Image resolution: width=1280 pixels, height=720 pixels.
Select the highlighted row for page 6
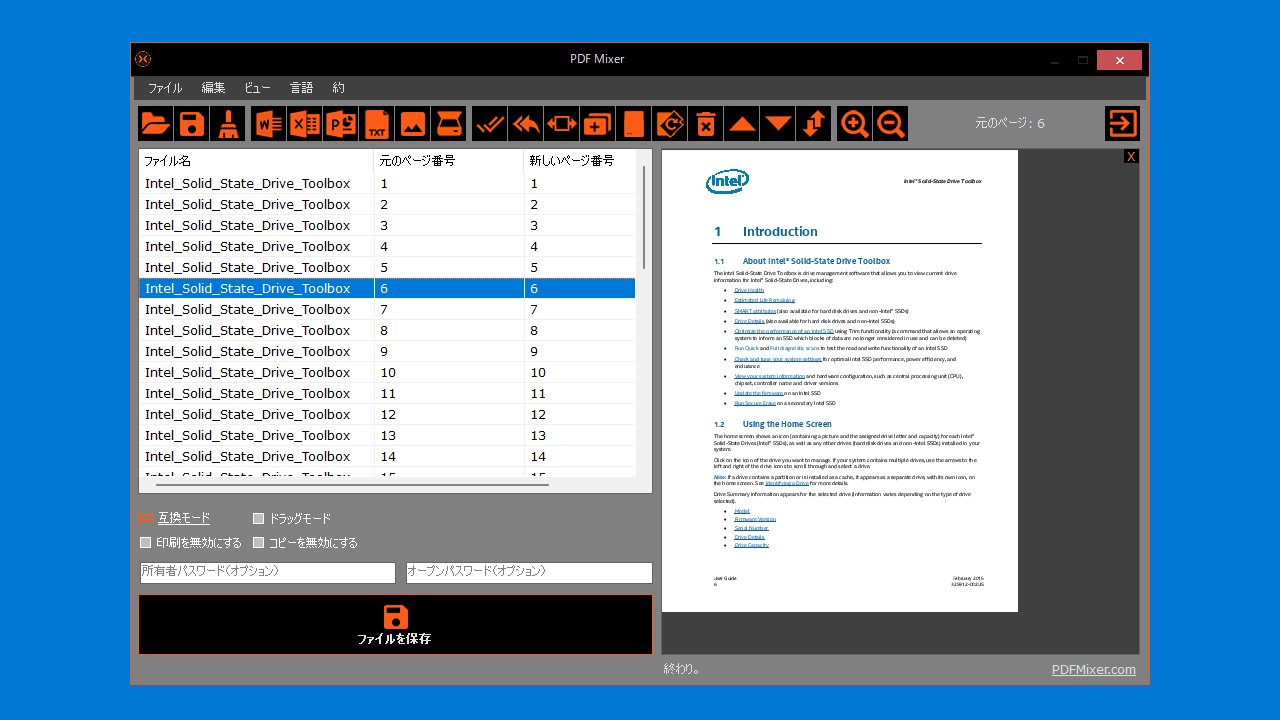click(387, 288)
